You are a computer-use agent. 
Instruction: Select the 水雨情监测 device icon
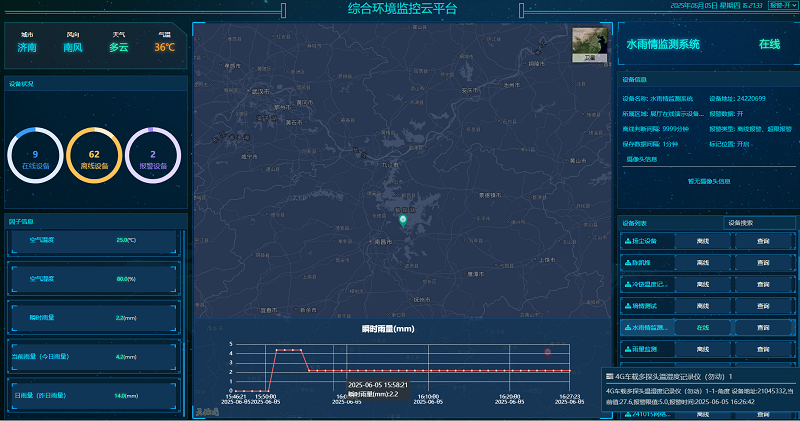626,327
